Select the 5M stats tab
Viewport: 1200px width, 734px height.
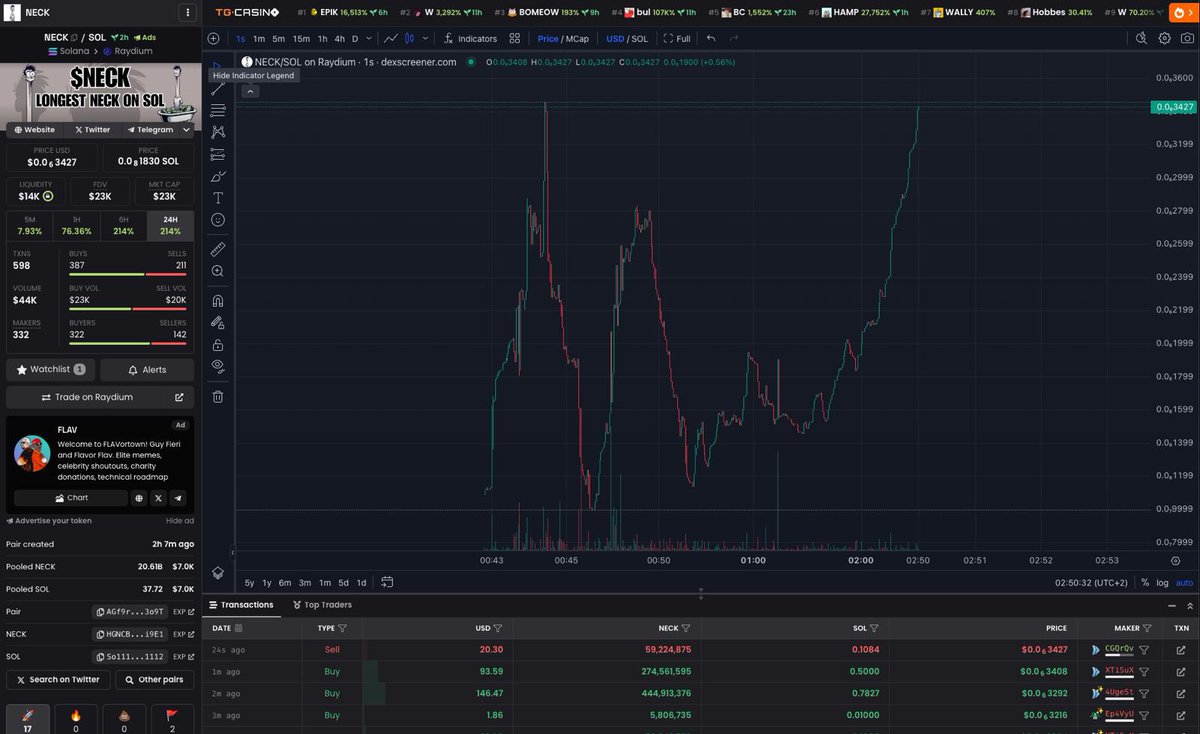(30, 225)
